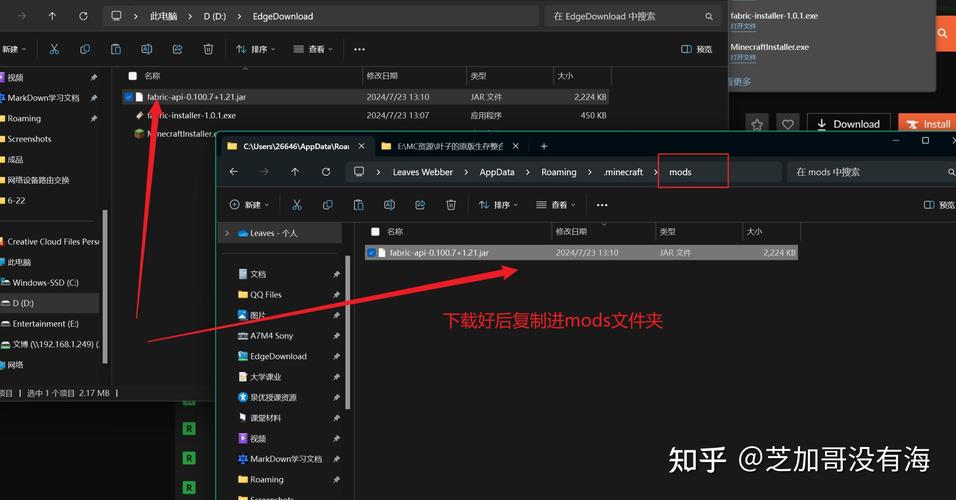Open more options ellipsis in EdgeDownload window
956x500 pixels.
(359, 49)
